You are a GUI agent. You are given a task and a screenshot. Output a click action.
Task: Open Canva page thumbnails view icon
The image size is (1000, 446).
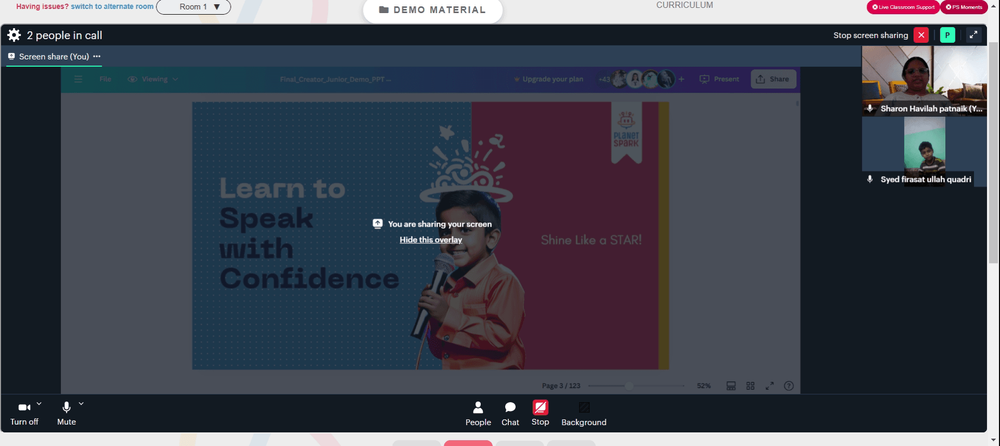pos(732,385)
